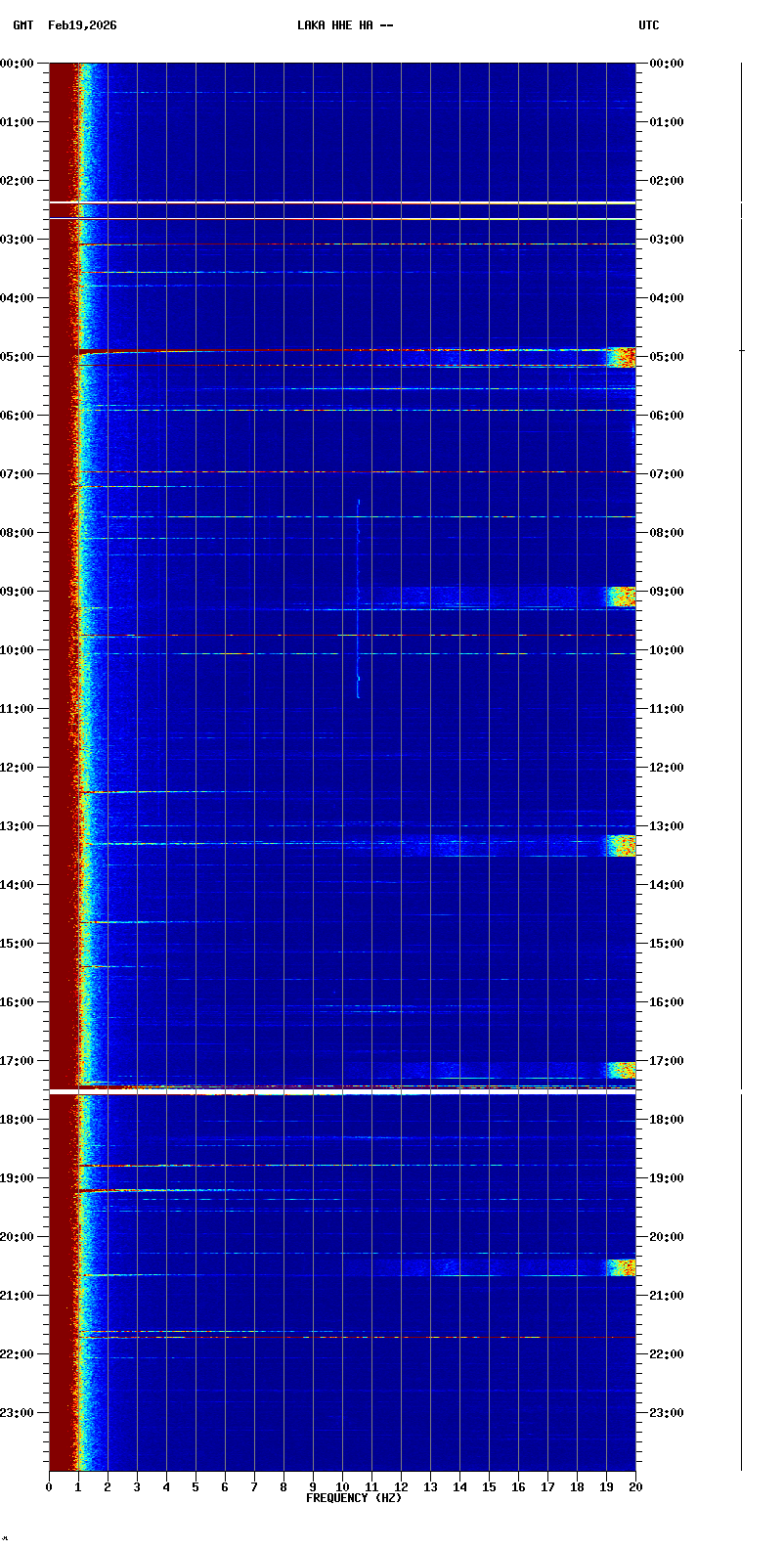
Task: Click the 17:00 label on right time axis
Action: [667, 1061]
